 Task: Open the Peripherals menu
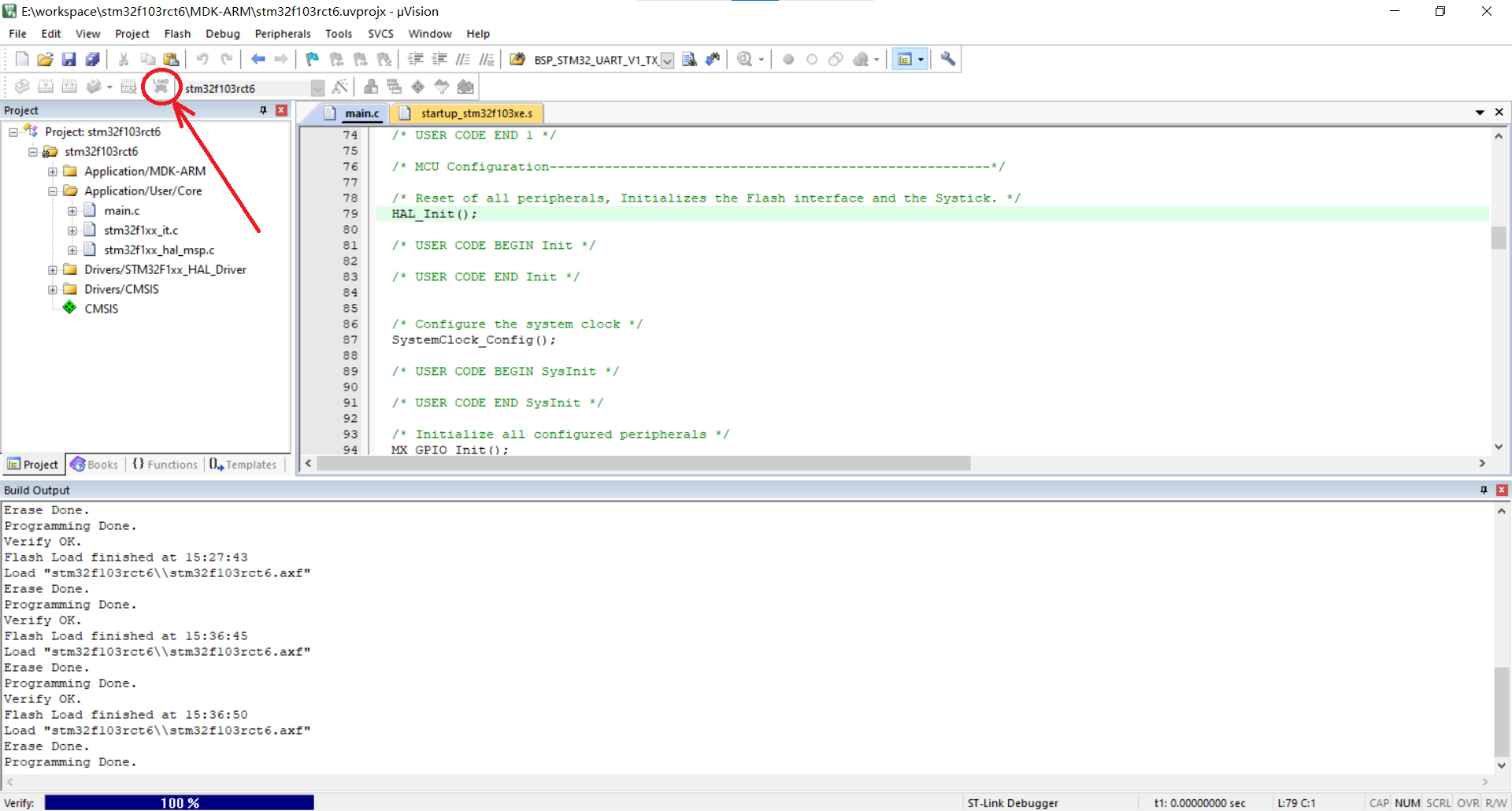282,34
